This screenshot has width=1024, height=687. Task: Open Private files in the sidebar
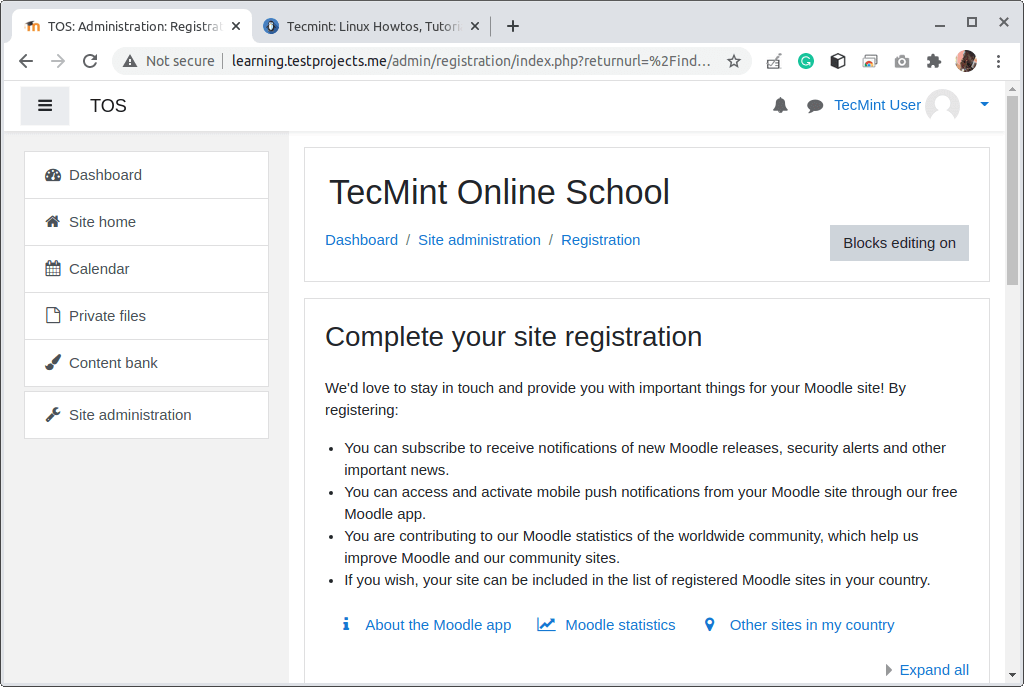point(146,316)
